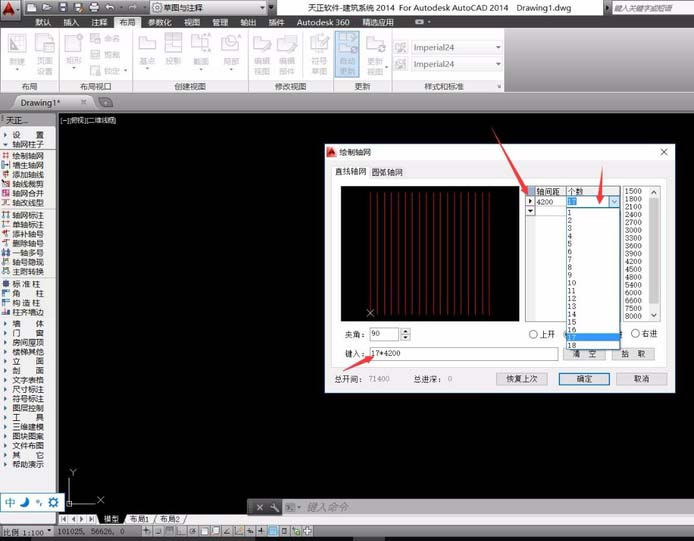Select the 上开 radio button

[534, 334]
